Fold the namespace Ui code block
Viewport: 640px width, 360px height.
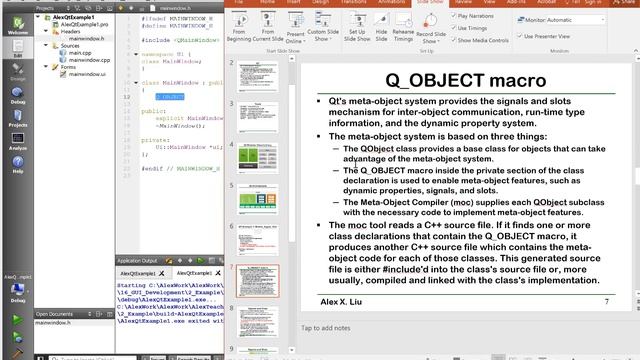pyautogui.click(x=136, y=54)
